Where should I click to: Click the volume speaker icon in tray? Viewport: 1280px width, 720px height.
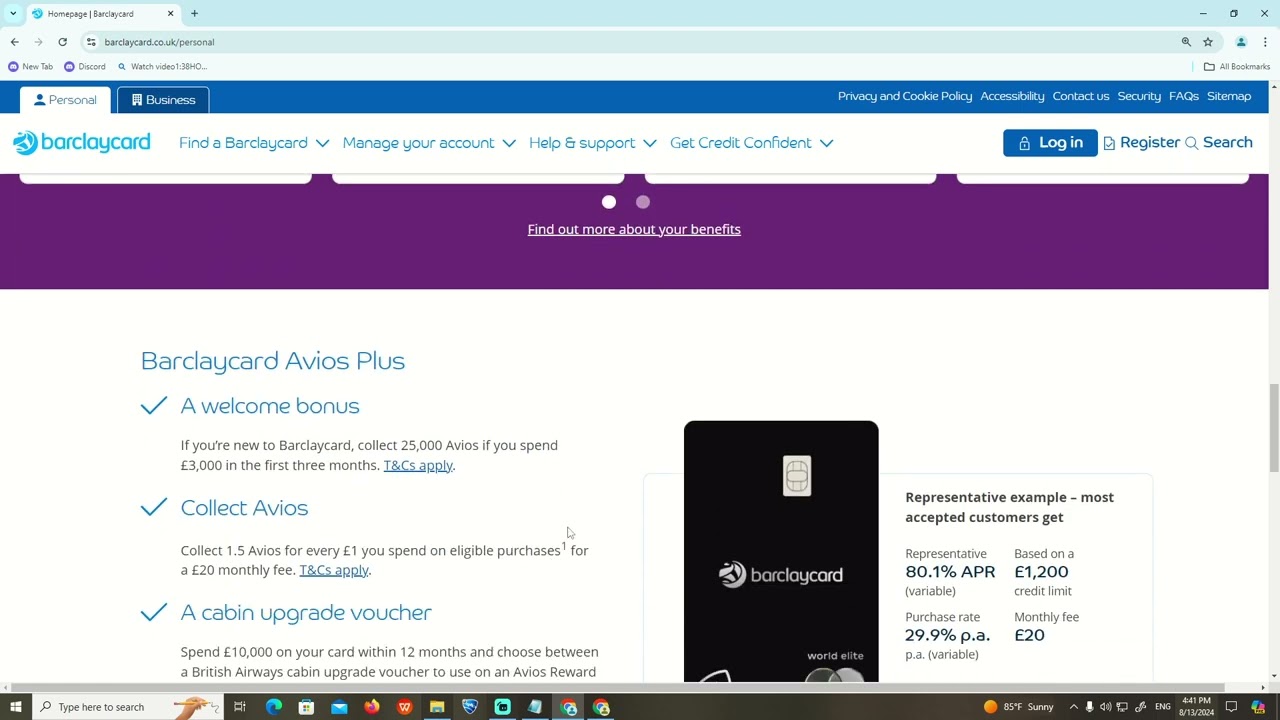[x=1105, y=707]
